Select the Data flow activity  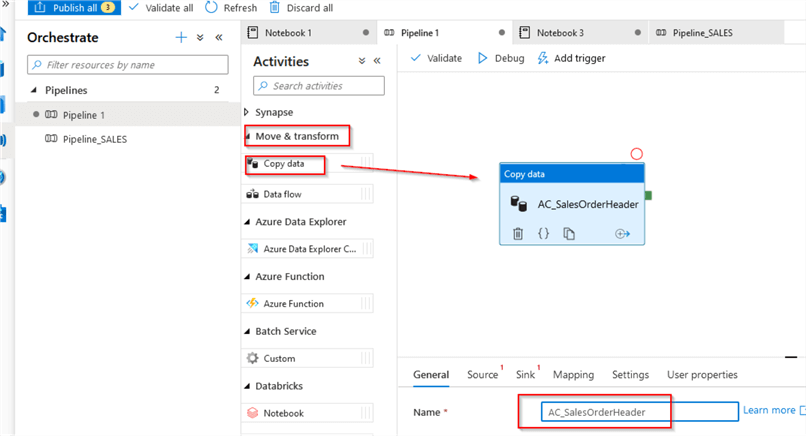click(x=307, y=194)
